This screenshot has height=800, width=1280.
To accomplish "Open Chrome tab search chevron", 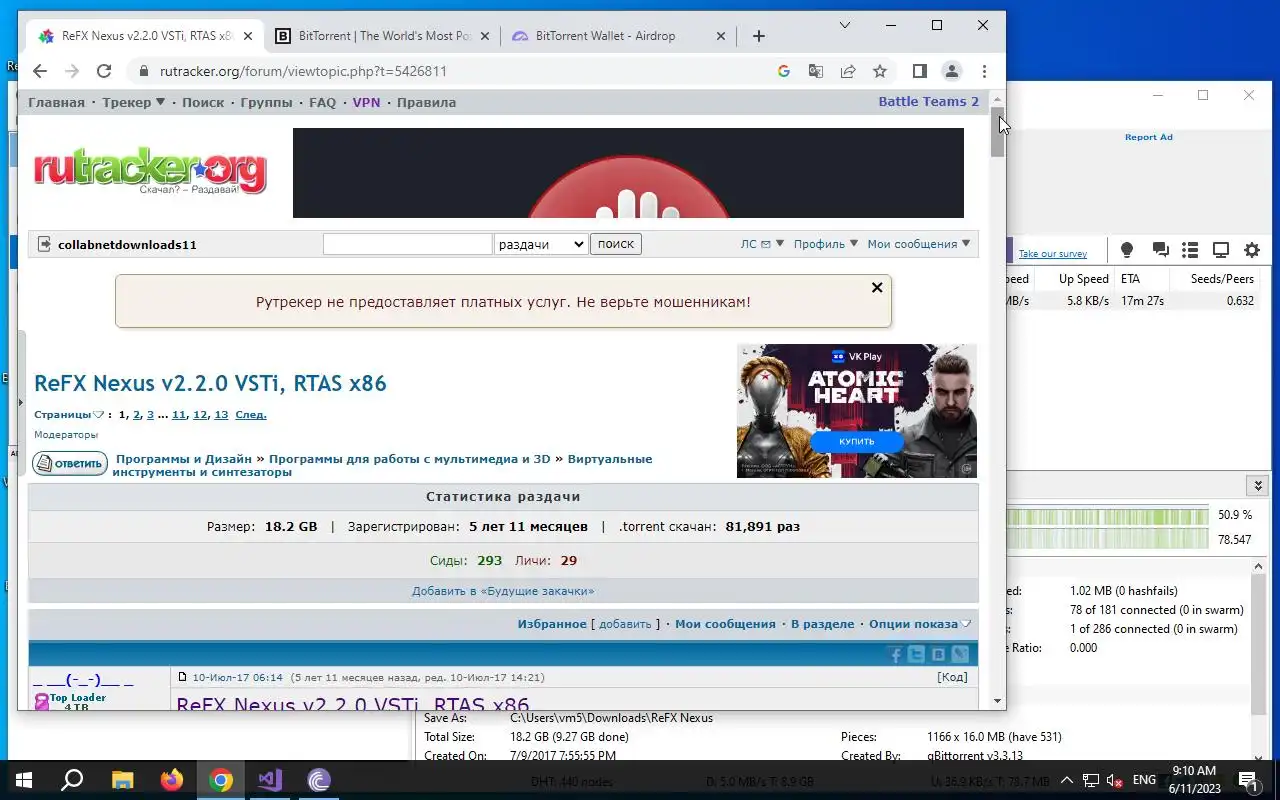I will pos(845,25).
